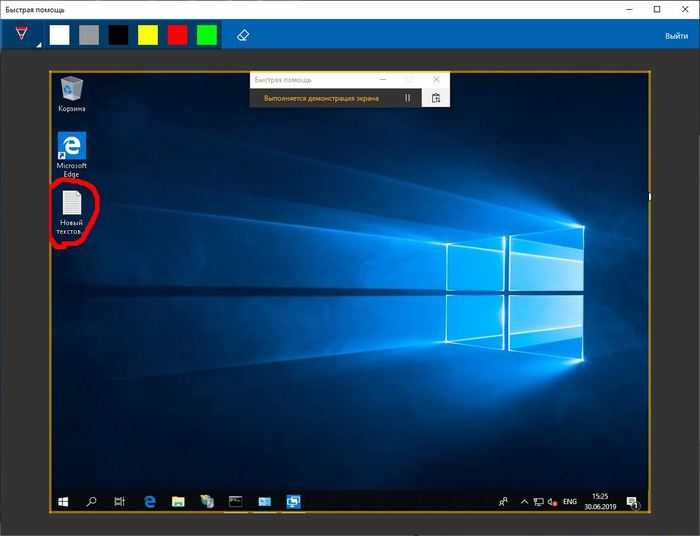Image resolution: width=700 pixels, height=536 pixels.
Task: Choose the white pen color
Action: coord(59,35)
